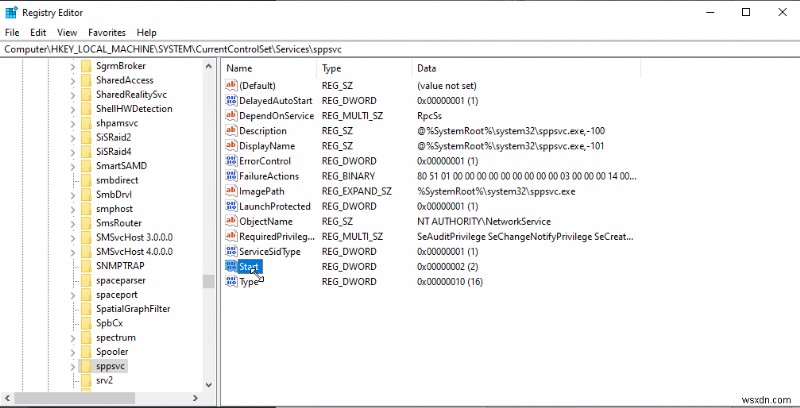Expand the Spooler tree node
The height and width of the screenshot is (408, 800).
click(72, 351)
